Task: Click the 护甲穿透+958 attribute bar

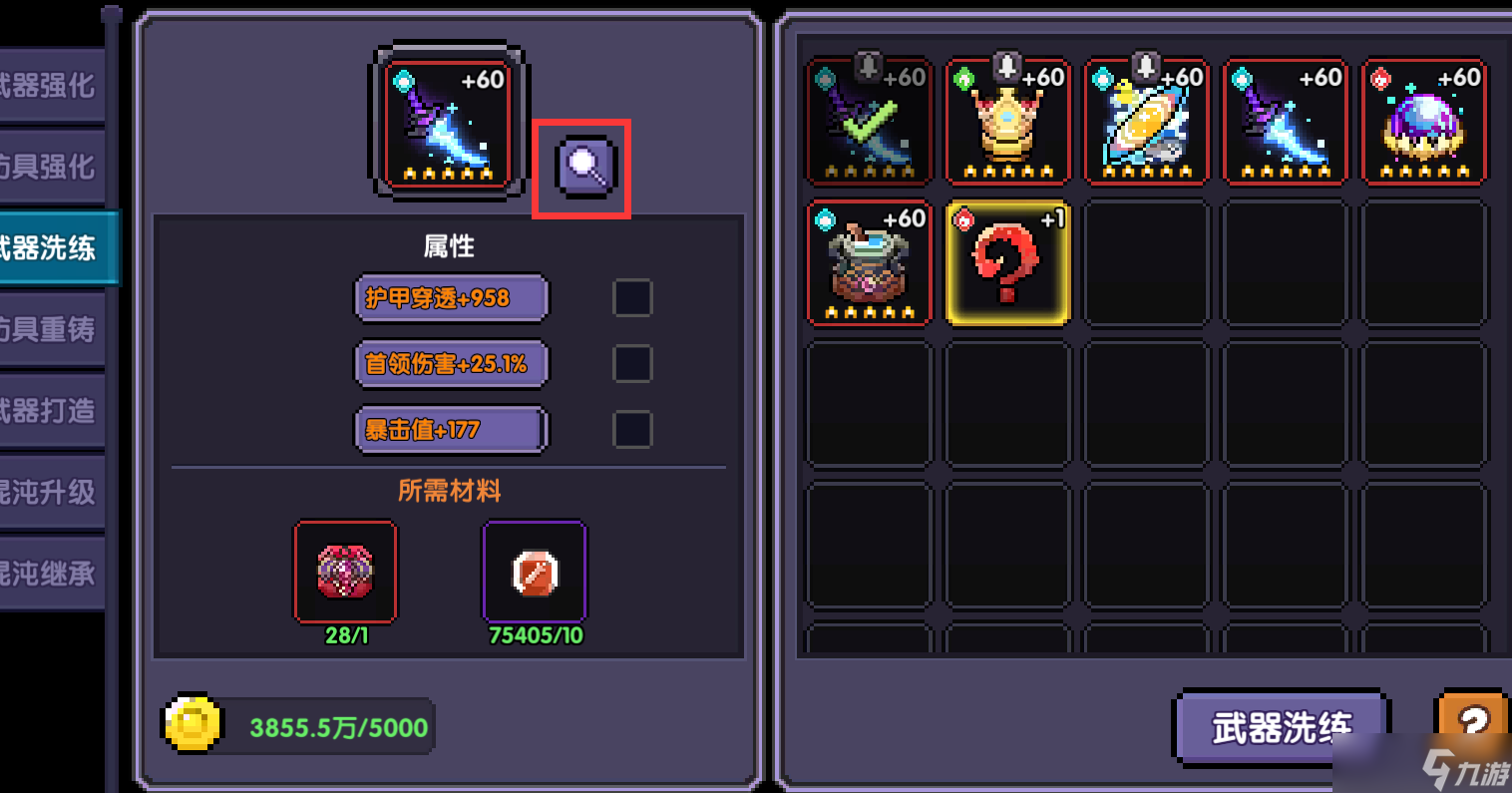Action: [451, 297]
